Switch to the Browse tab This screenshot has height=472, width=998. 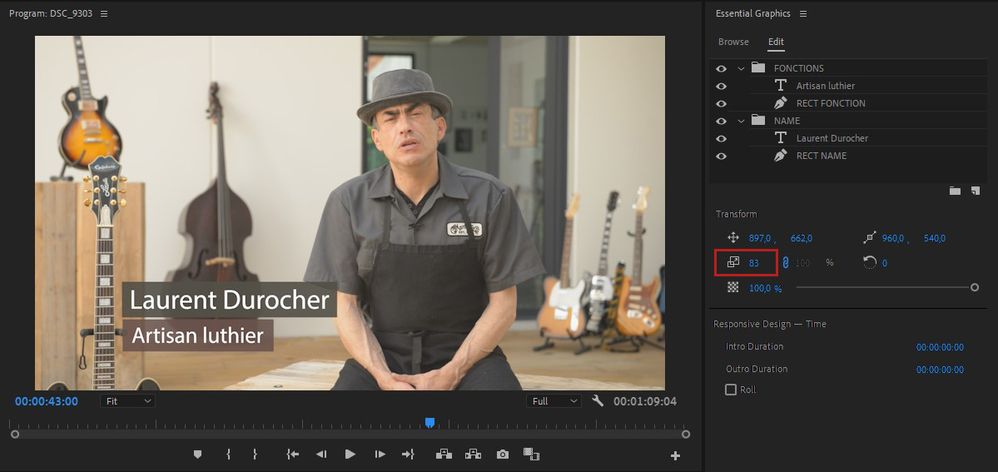[x=733, y=41]
